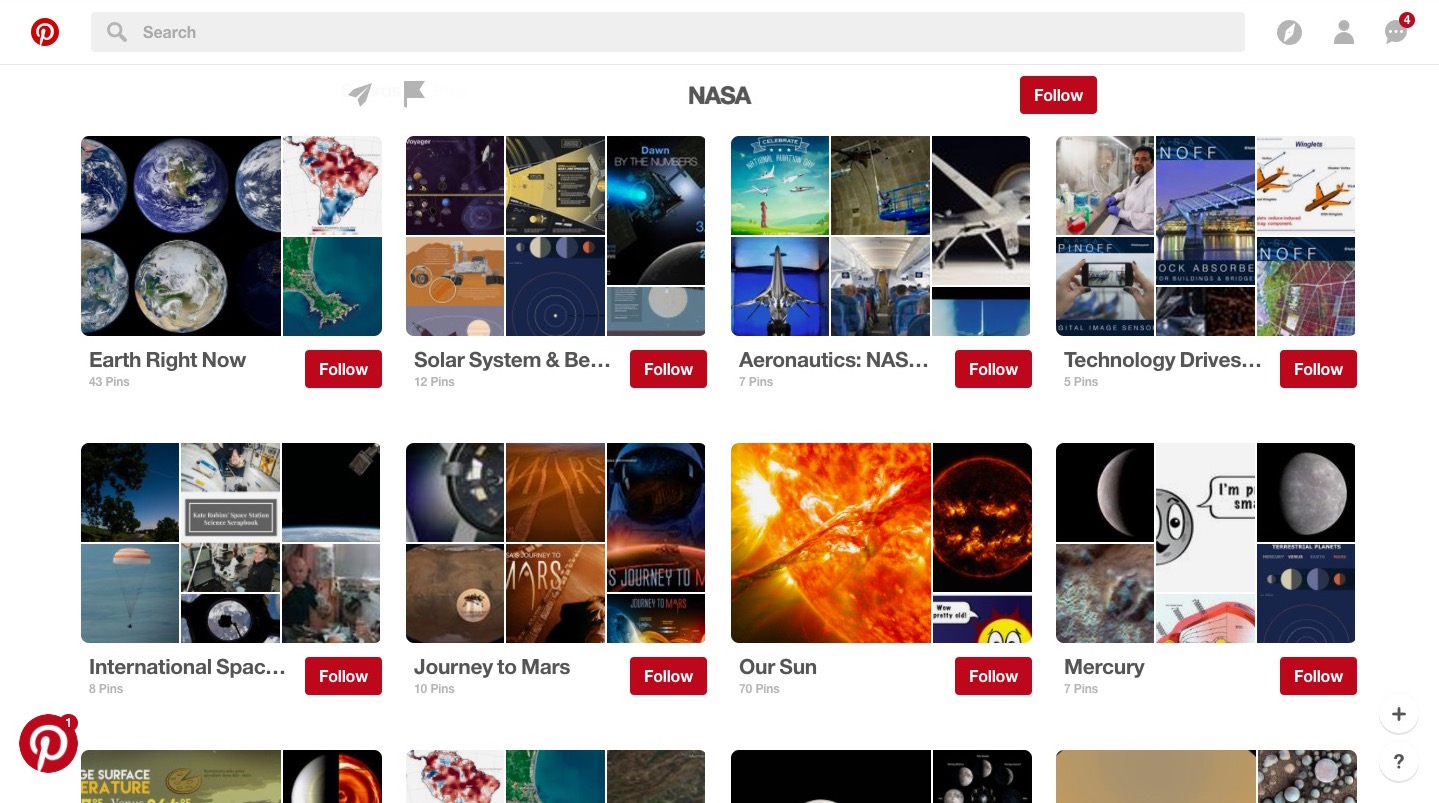Screen dimensions: 1439x803
Task: Click the paper plane send icon
Action: click(x=360, y=94)
